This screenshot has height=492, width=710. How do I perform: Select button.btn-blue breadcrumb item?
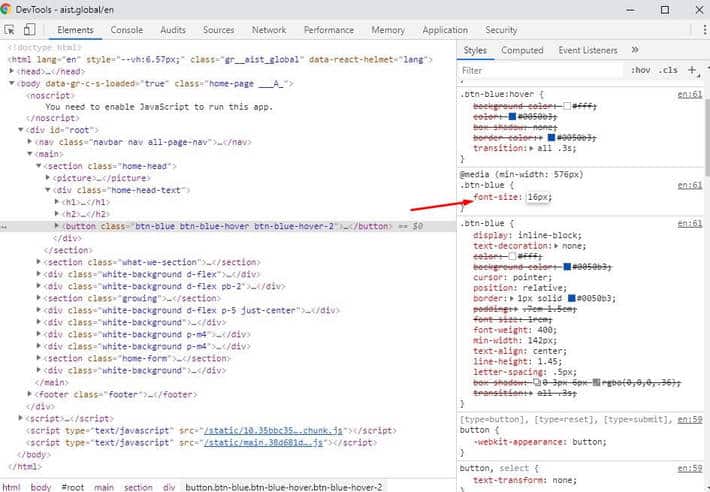[284, 487]
